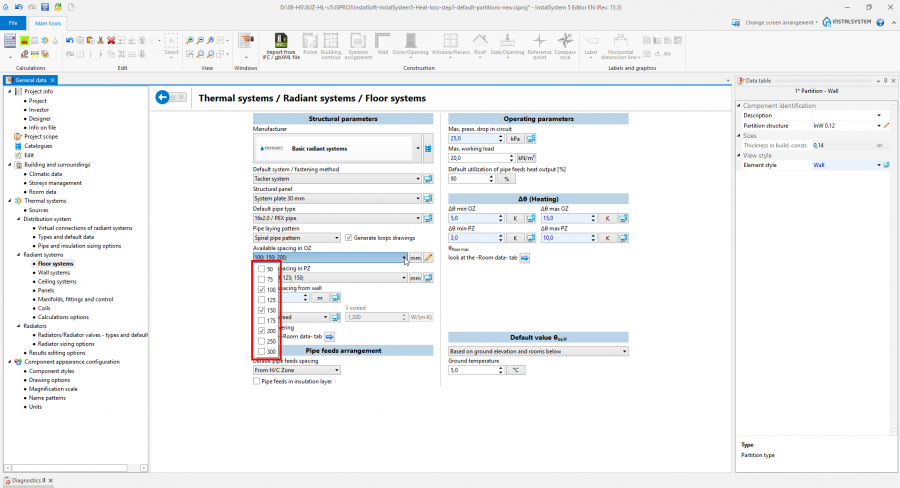The image size is (900, 488).
Task: Select the Roof construction tool
Action: coord(480,44)
